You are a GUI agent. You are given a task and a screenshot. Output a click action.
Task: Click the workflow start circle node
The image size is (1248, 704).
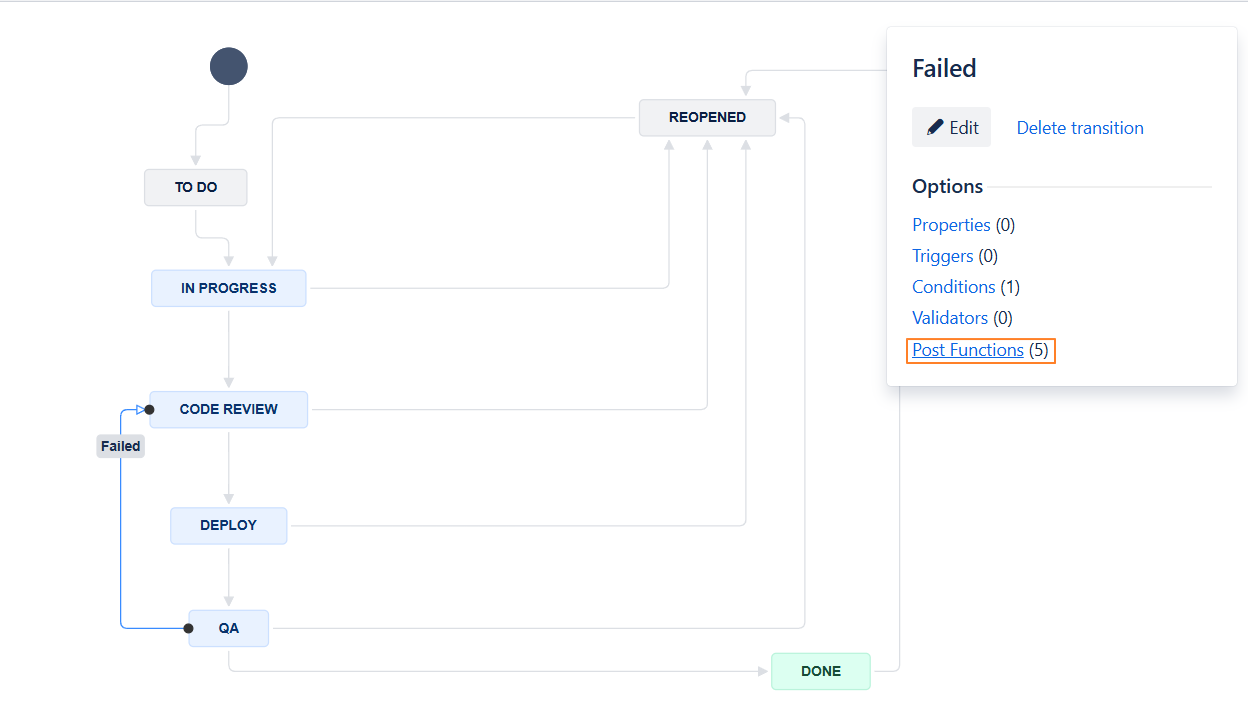[x=228, y=67]
